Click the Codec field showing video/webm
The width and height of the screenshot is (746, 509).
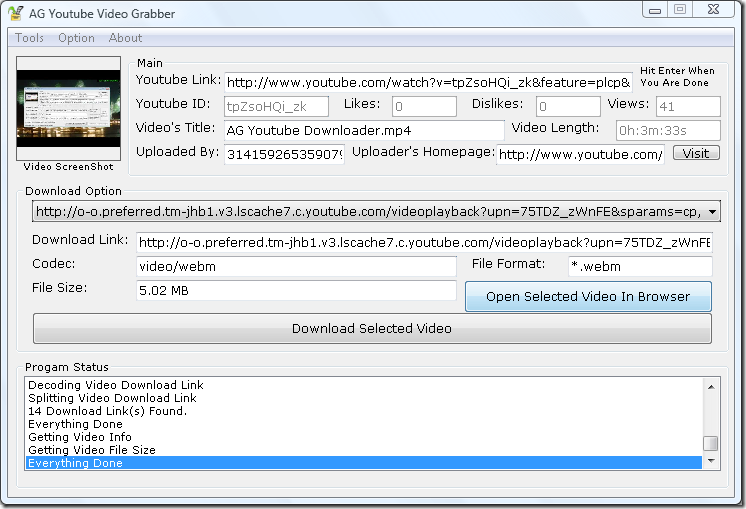coord(296,266)
